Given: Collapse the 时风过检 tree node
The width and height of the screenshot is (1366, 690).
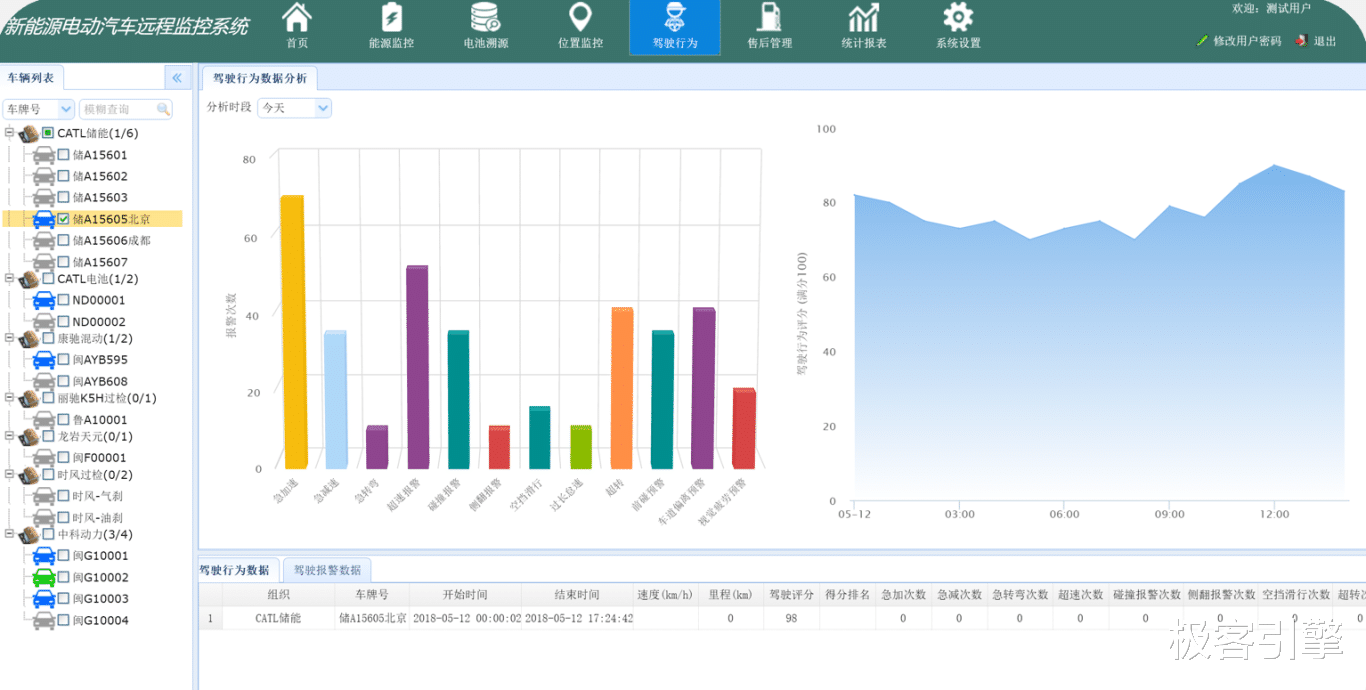Looking at the screenshot, I should pos(9,475).
